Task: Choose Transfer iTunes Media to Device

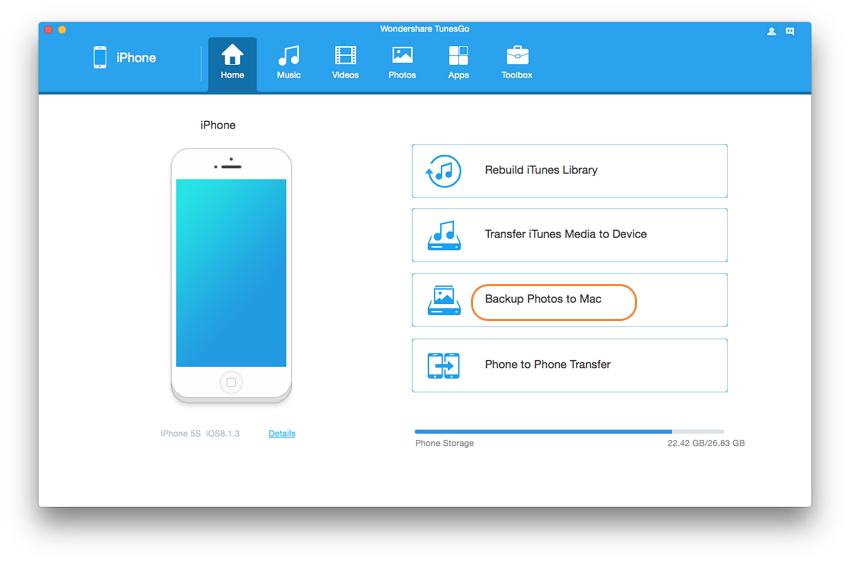Action: click(570, 235)
